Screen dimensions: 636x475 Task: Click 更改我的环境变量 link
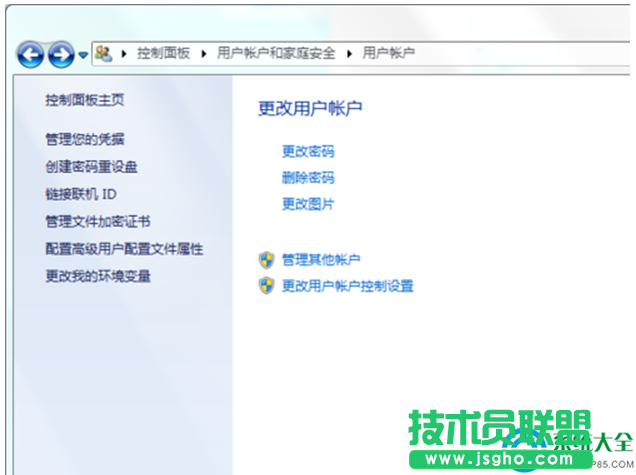click(x=97, y=276)
